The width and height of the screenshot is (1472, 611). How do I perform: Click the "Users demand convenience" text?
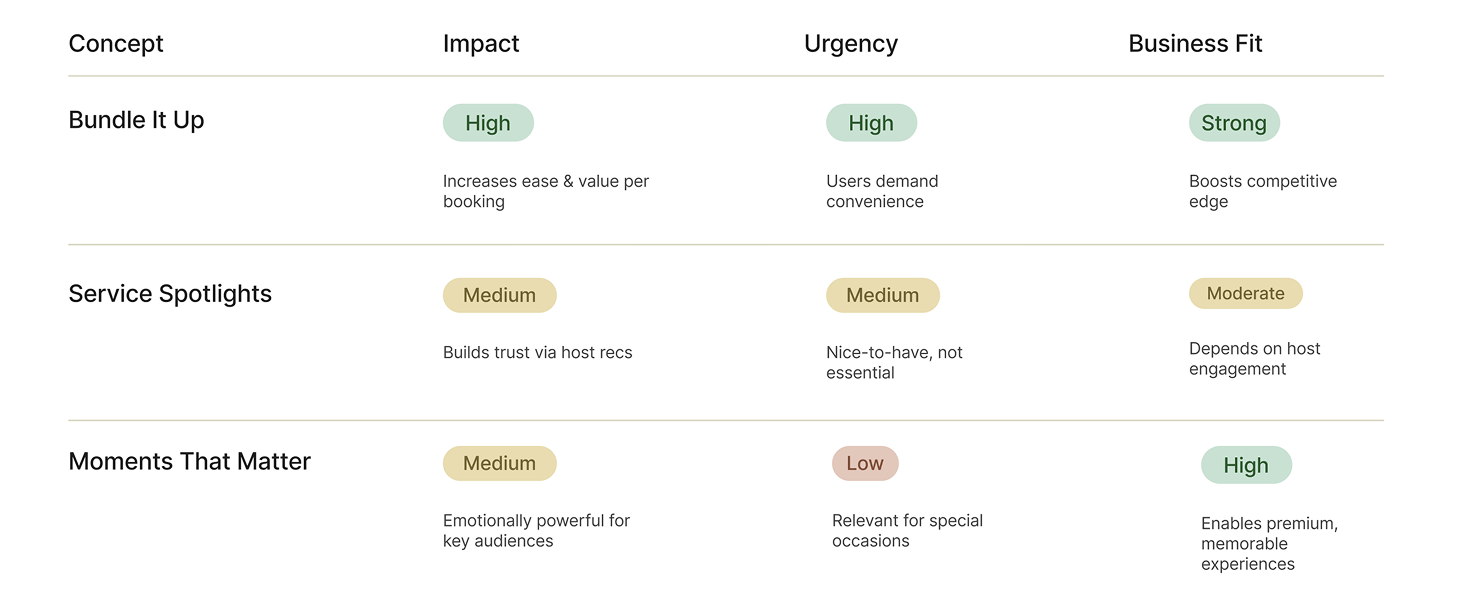click(882, 191)
